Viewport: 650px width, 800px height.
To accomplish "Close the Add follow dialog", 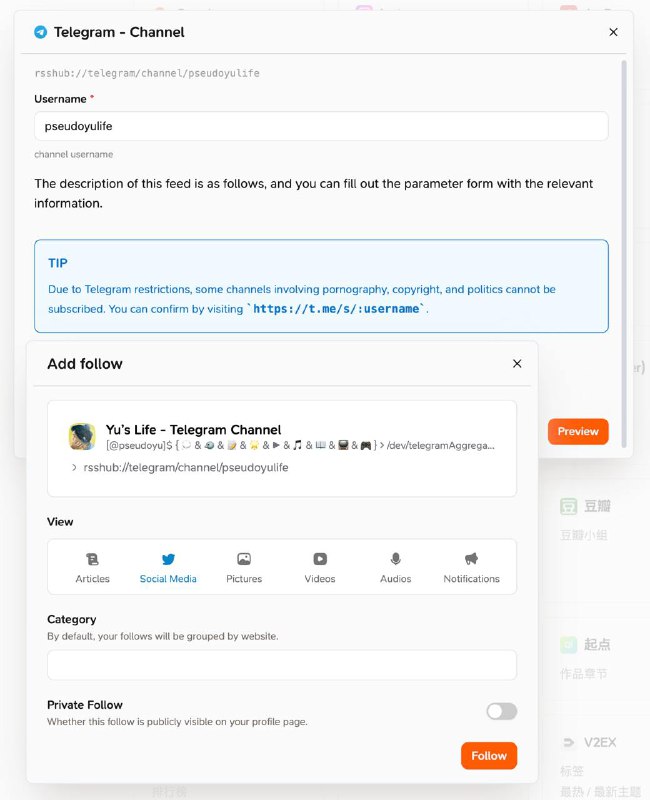I will [517, 364].
